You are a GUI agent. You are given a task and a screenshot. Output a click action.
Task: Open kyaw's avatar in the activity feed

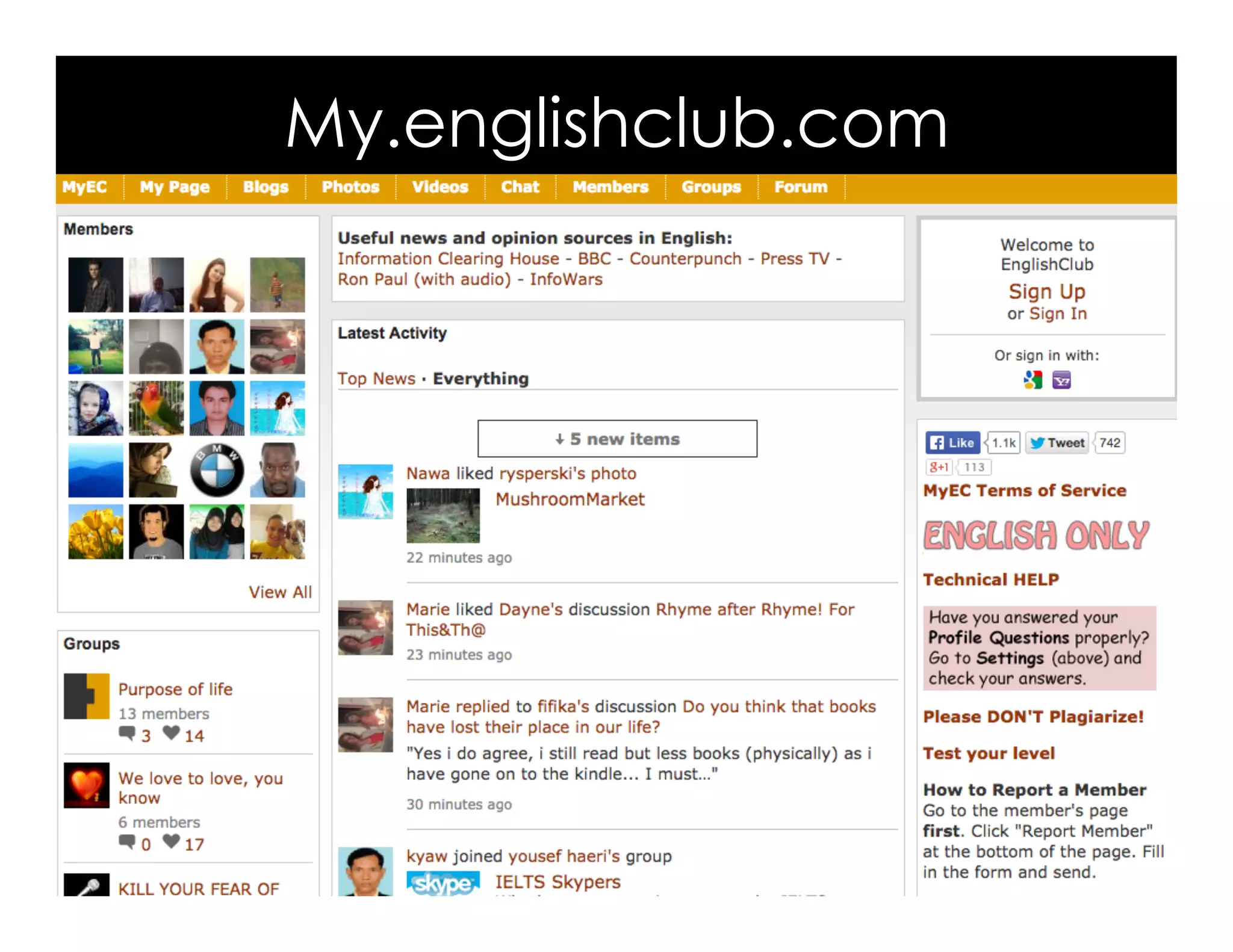click(x=365, y=871)
